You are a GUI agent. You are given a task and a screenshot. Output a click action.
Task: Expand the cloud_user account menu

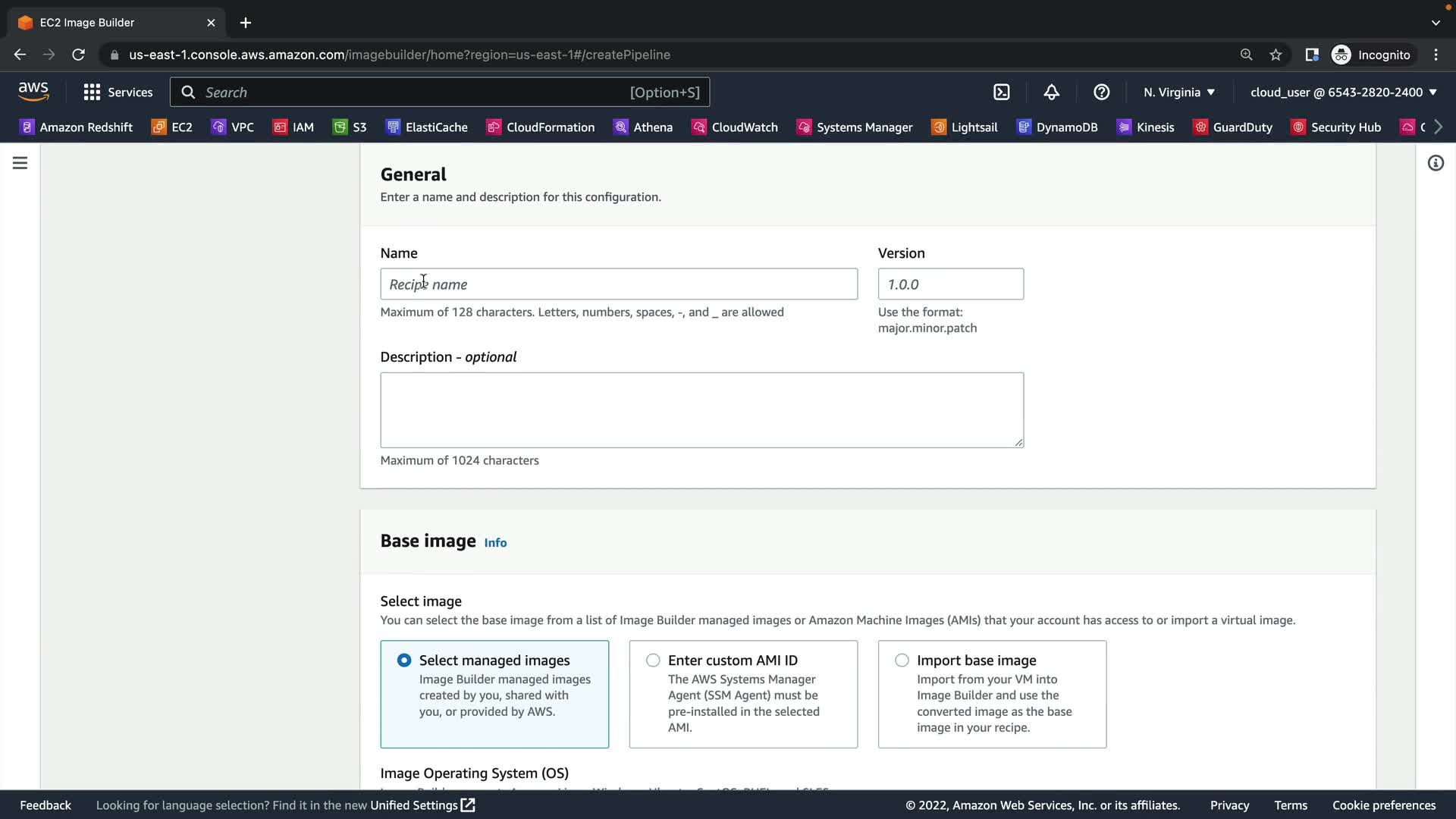pyautogui.click(x=1343, y=93)
